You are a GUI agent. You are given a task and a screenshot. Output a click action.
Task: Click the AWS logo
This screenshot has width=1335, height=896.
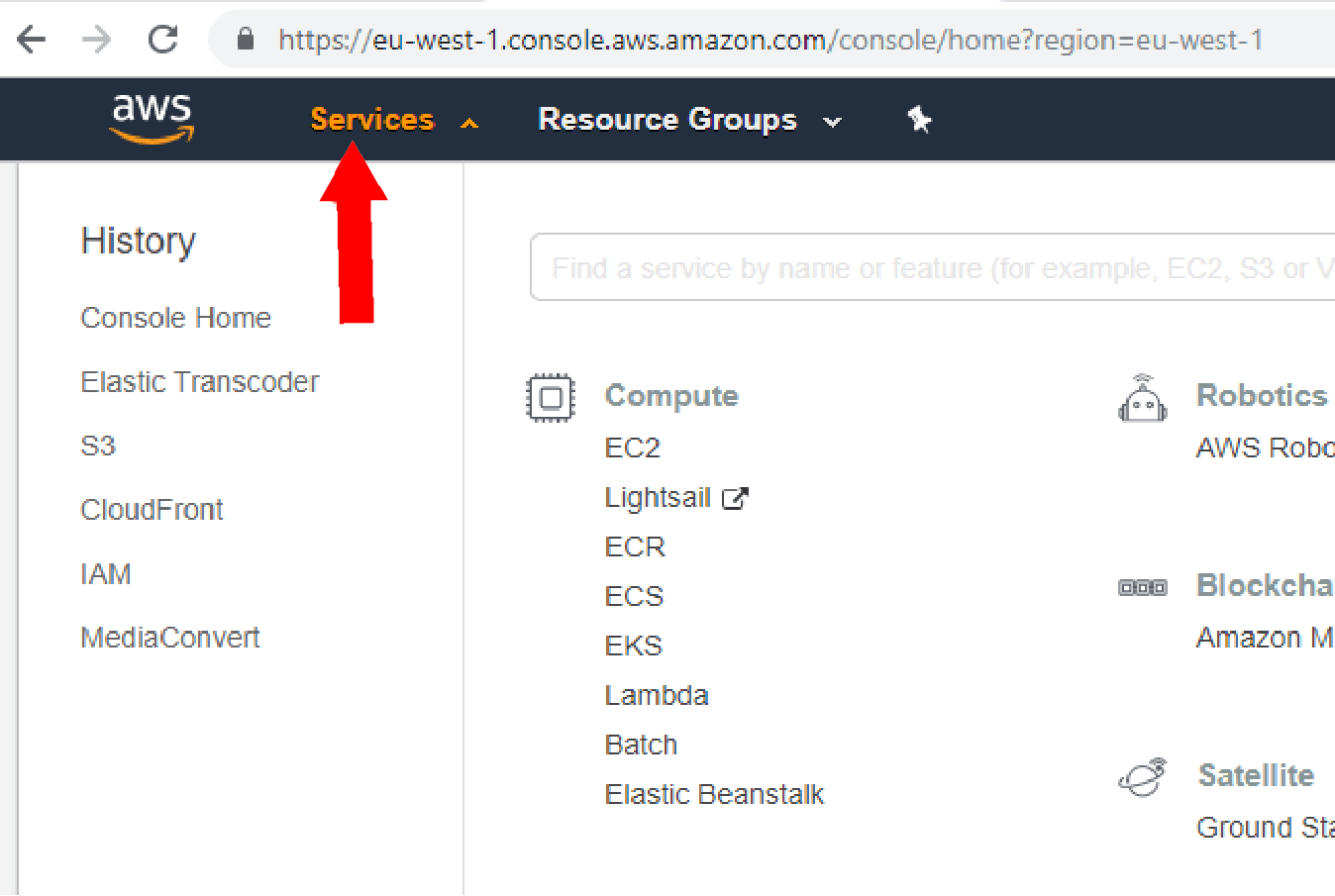[152, 119]
